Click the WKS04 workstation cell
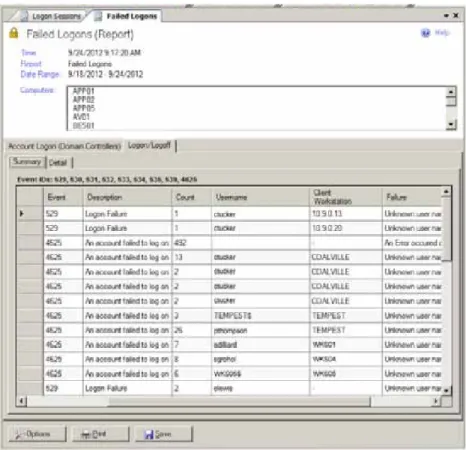Image resolution: width=466 pixels, height=450 pixels. (346, 359)
